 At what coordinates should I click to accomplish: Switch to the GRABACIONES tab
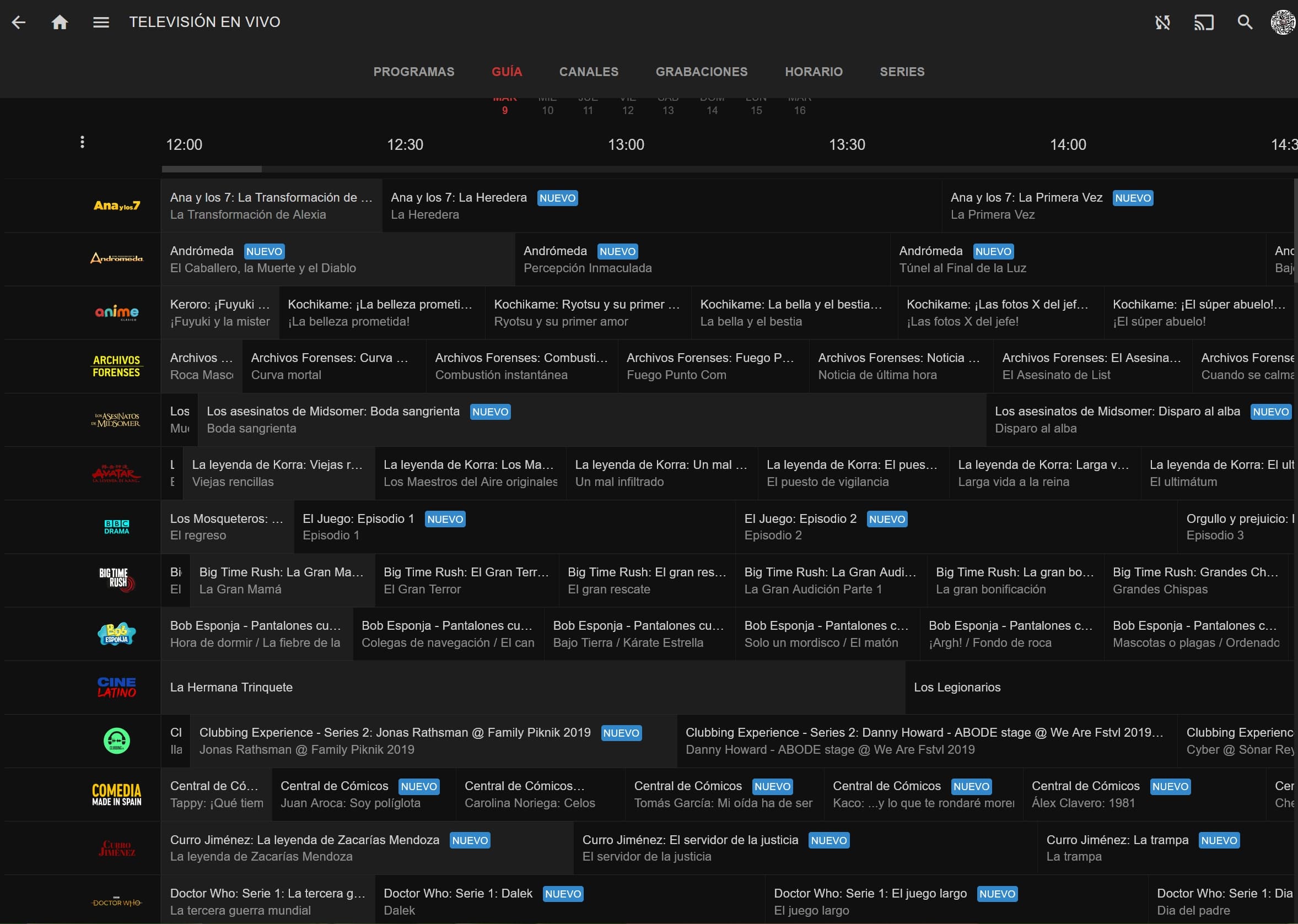(701, 72)
